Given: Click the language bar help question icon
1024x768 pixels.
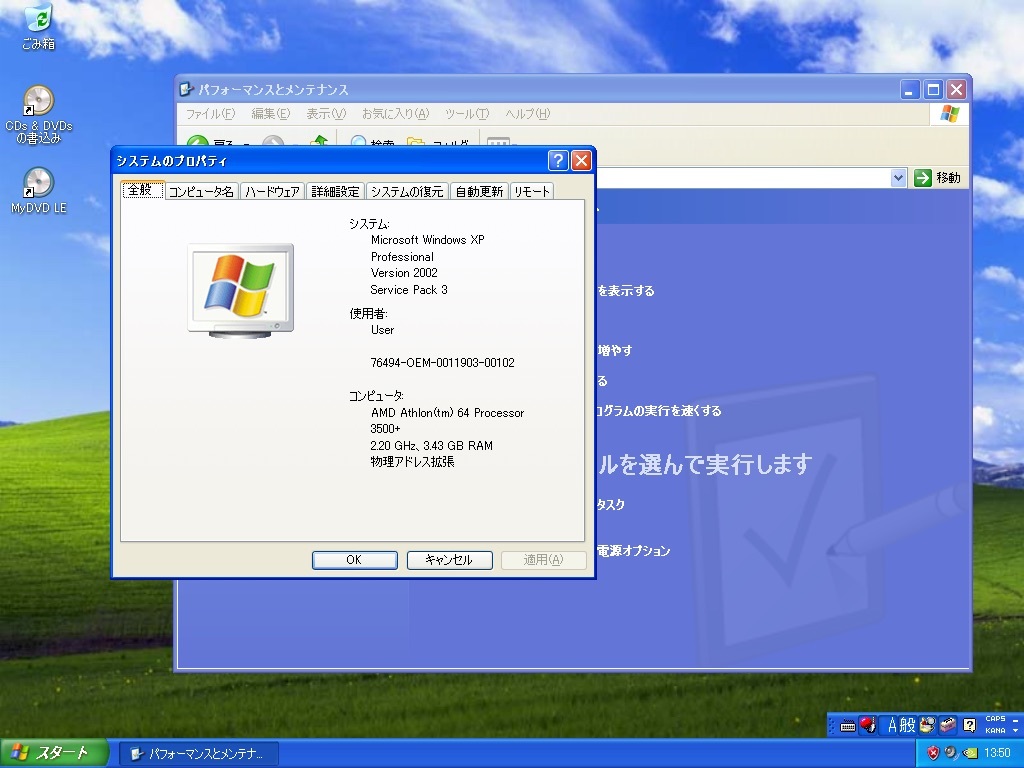Looking at the screenshot, I should (x=970, y=725).
